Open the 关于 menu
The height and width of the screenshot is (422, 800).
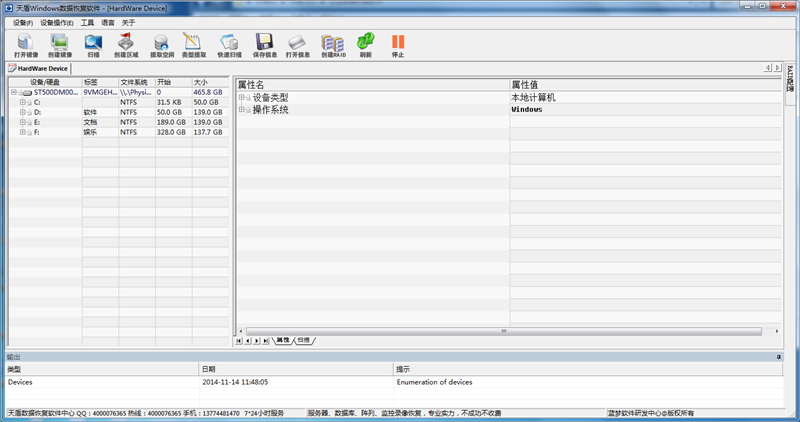click(128, 23)
